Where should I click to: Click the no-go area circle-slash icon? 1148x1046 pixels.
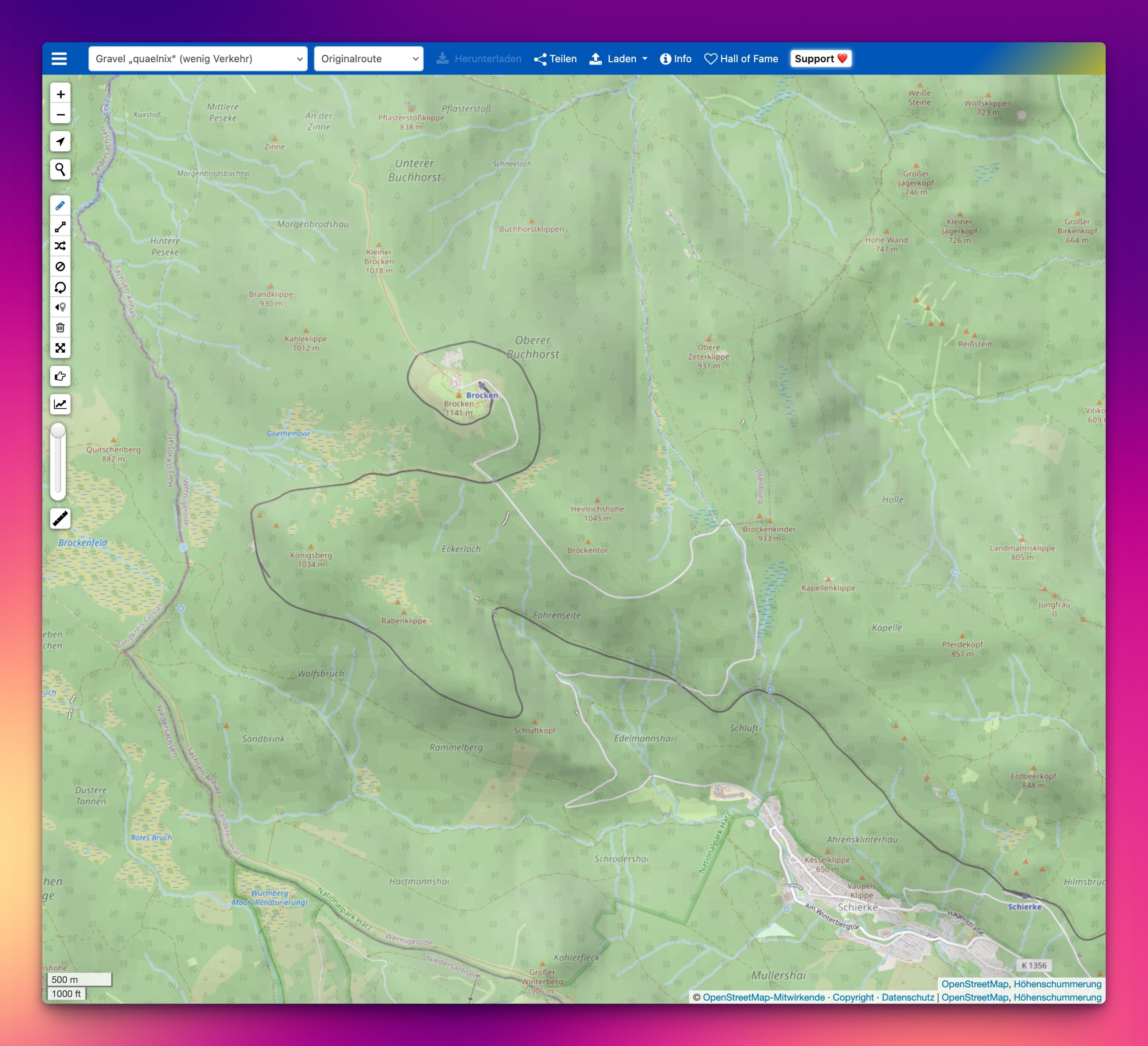coord(60,266)
